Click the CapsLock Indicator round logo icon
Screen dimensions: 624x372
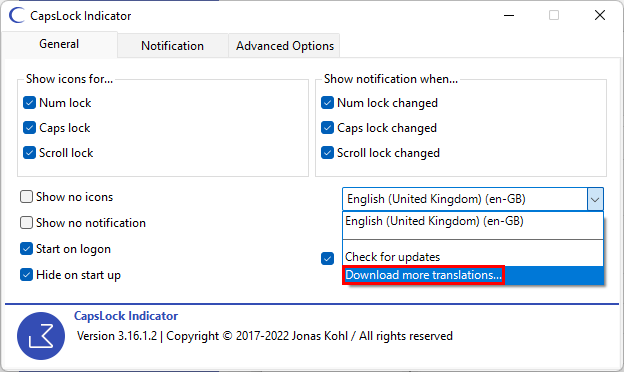[41, 336]
